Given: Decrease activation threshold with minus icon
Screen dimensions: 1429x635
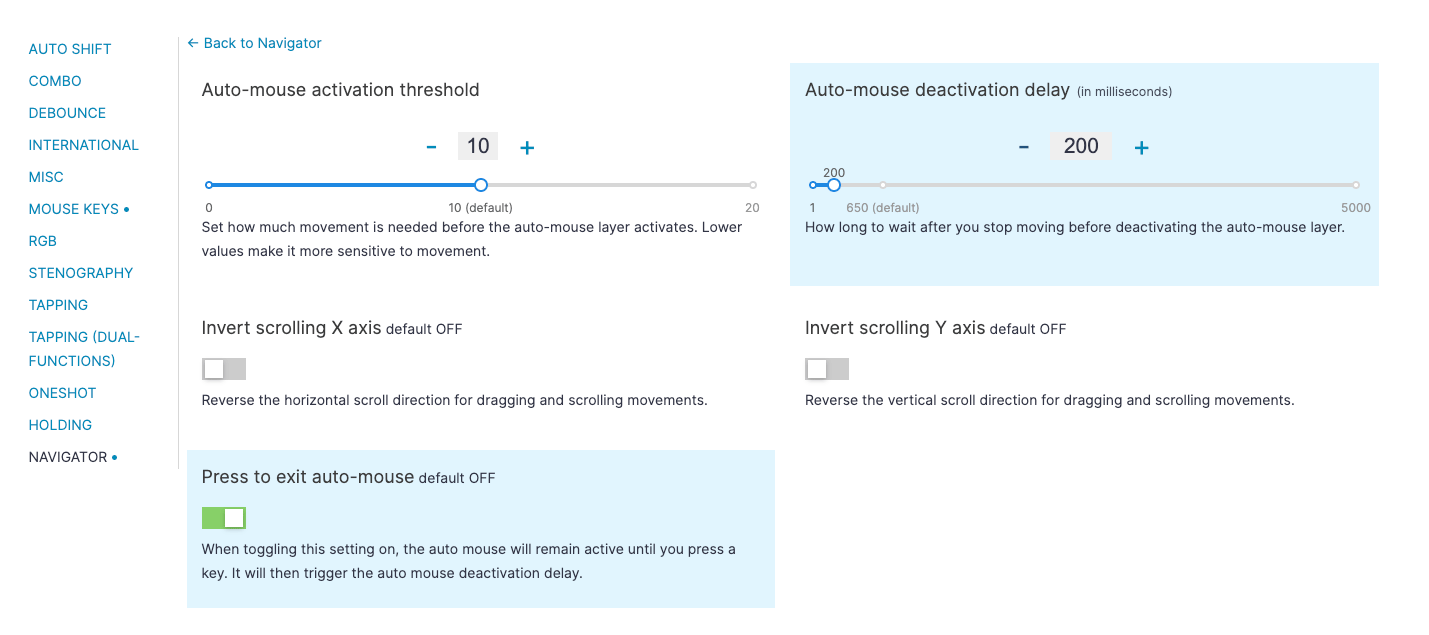Looking at the screenshot, I should (431, 147).
